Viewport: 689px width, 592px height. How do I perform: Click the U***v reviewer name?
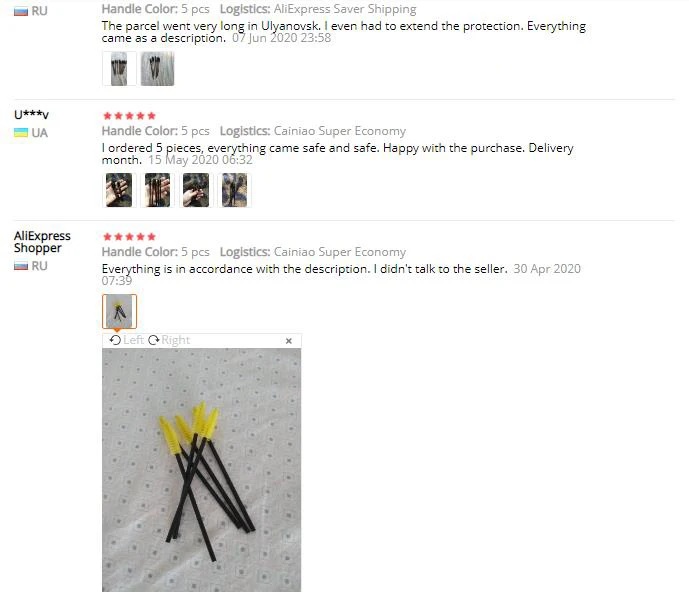pyautogui.click(x=31, y=115)
